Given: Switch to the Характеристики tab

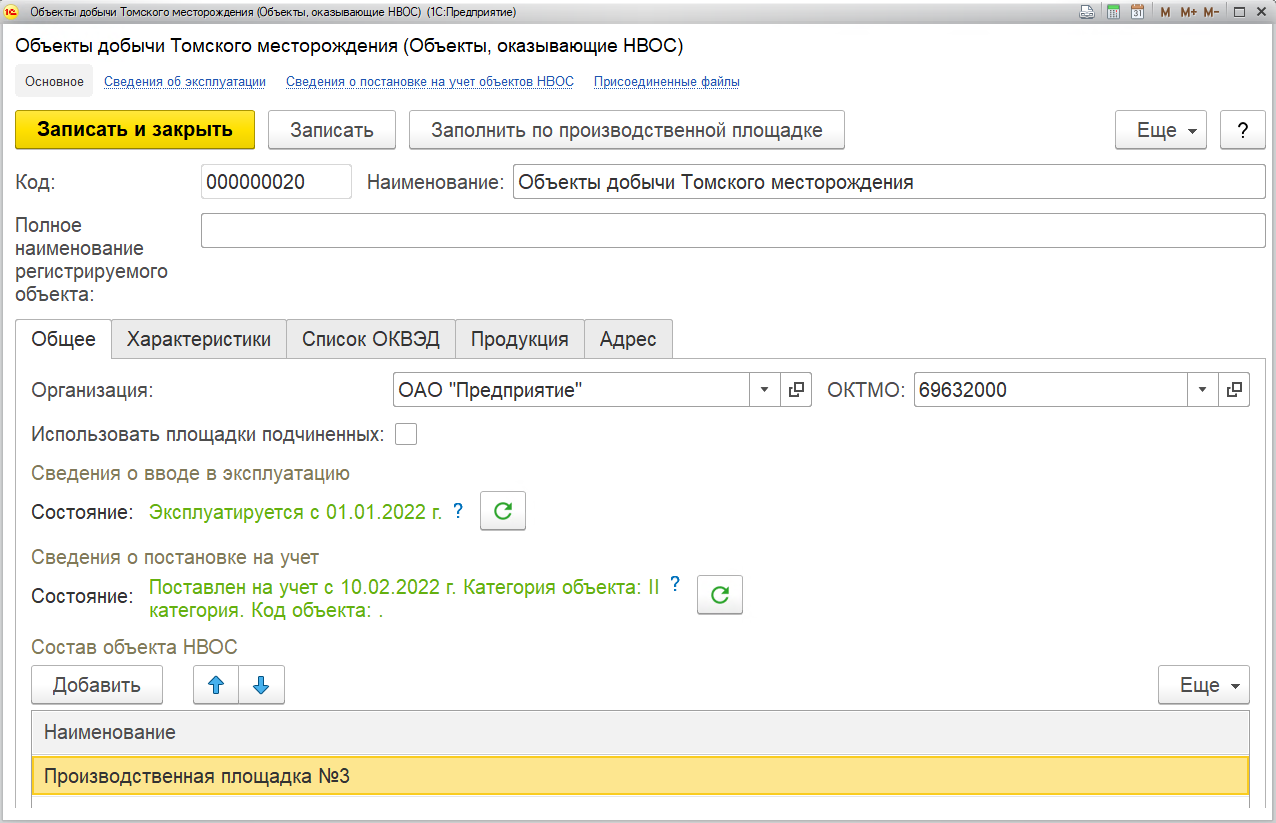Looking at the screenshot, I should coord(199,339).
